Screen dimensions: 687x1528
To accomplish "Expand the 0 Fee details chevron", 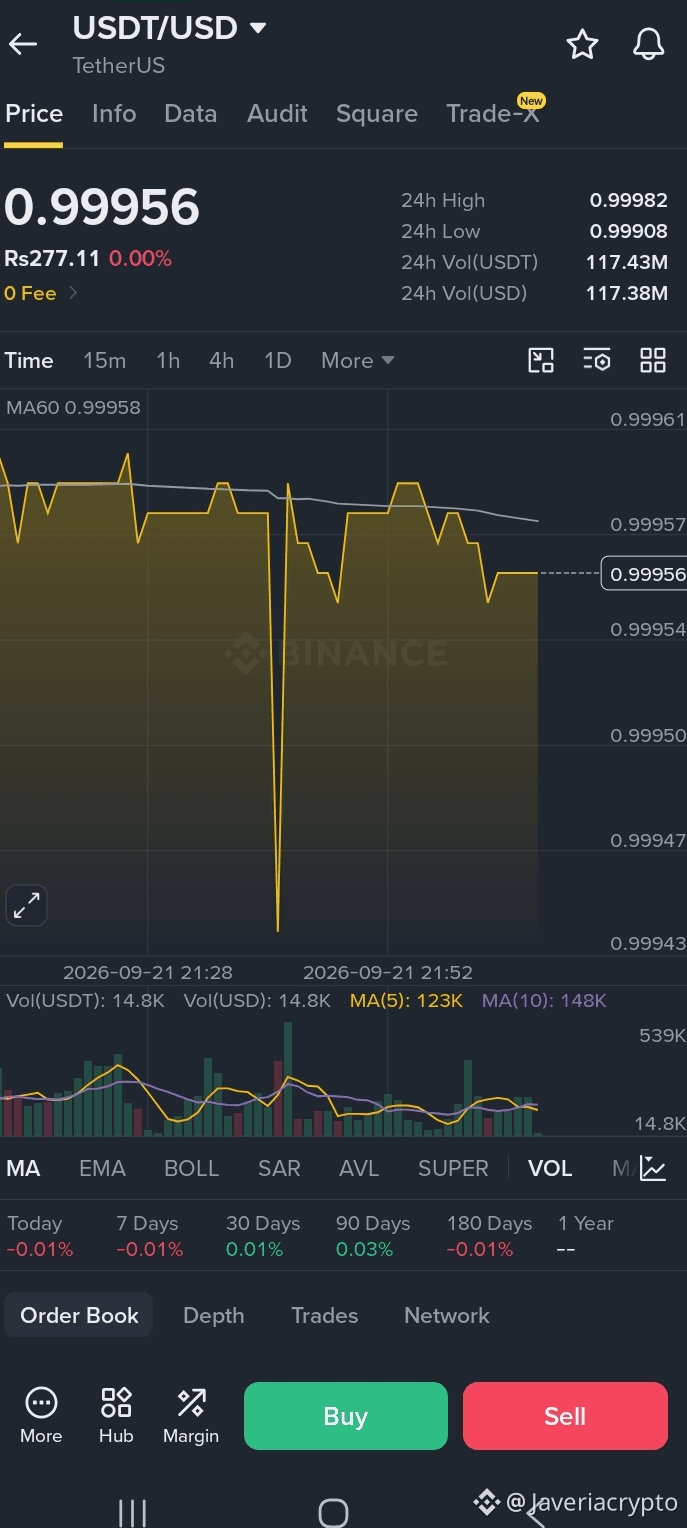I will tap(73, 293).
